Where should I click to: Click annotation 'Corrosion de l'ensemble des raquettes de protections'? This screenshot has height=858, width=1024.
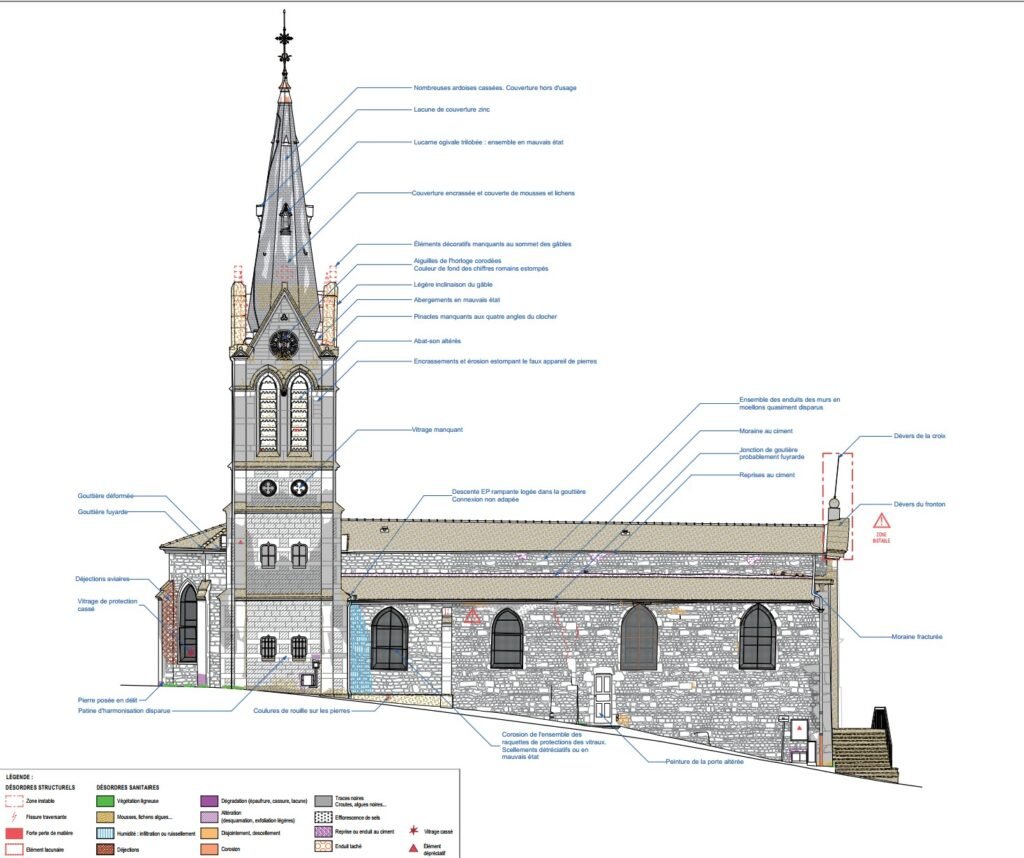click(554, 746)
